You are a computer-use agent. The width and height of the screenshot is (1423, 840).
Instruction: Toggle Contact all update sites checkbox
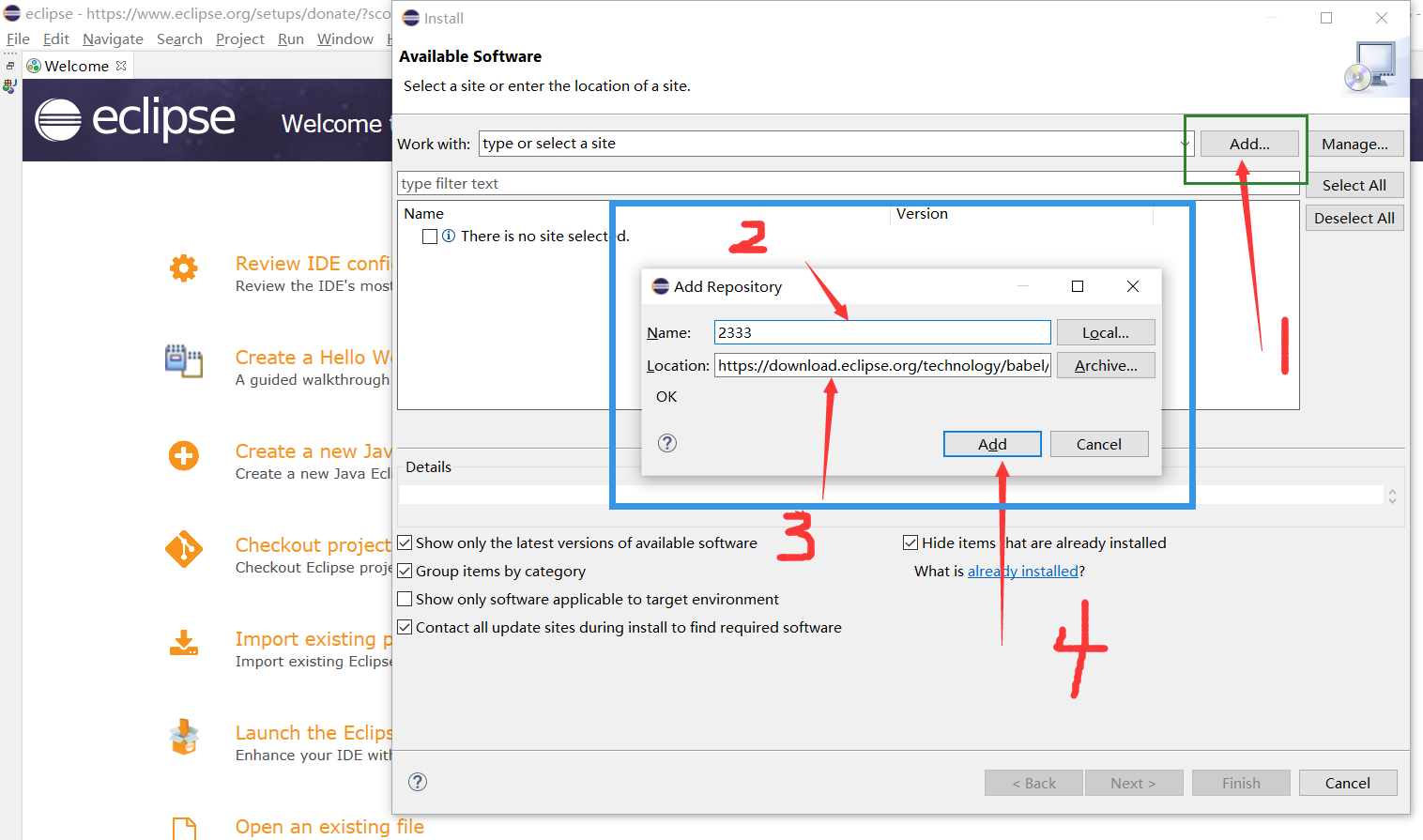tap(405, 627)
